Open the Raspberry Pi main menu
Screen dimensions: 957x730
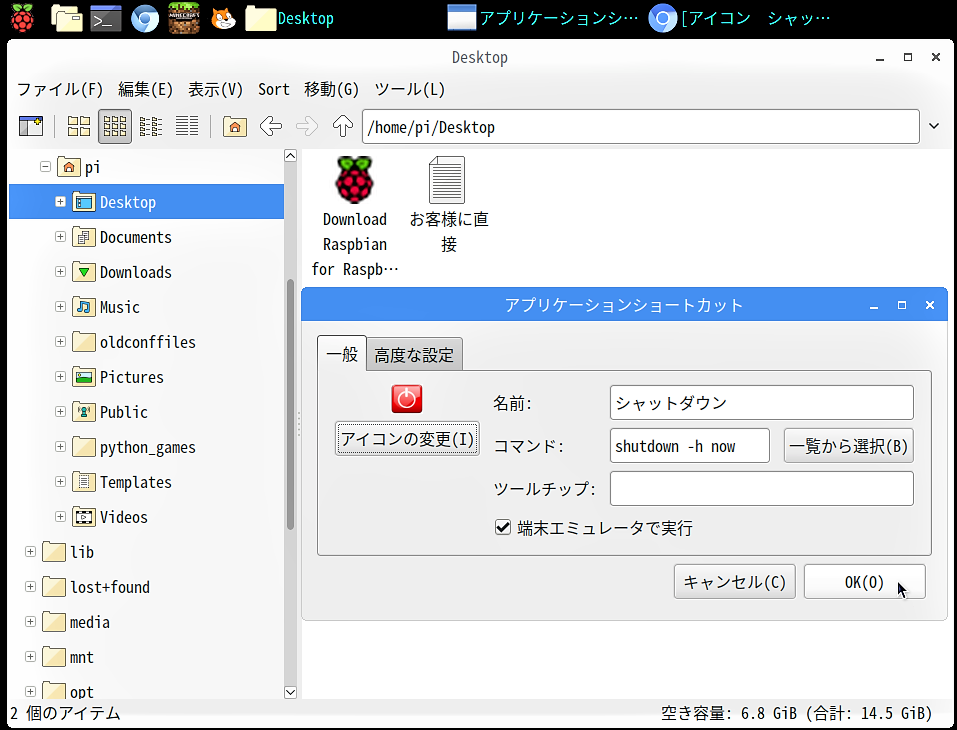[x=22, y=18]
